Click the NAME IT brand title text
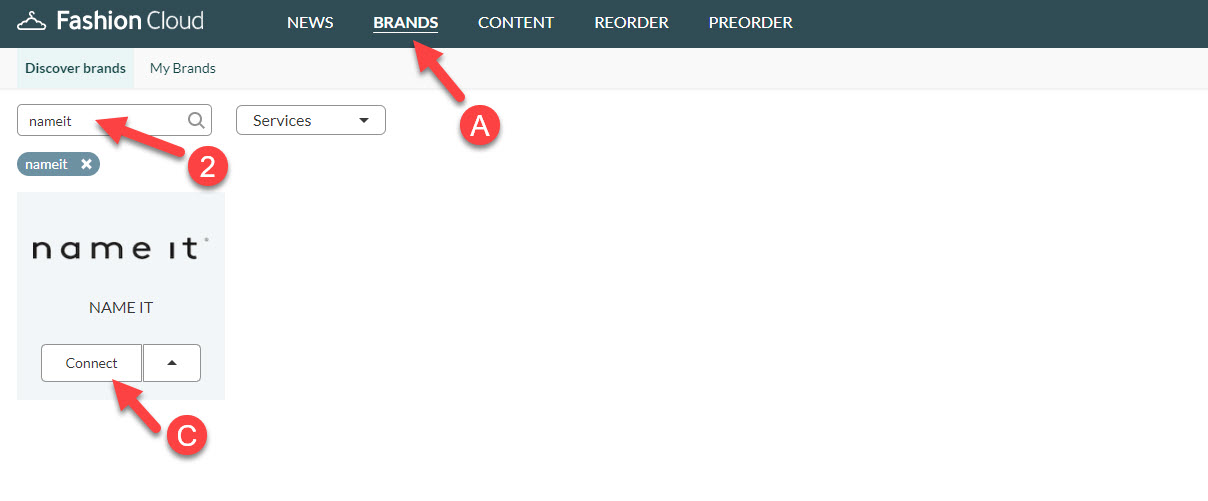Image resolution: width=1208 pixels, height=501 pixels. click(121, 308)
